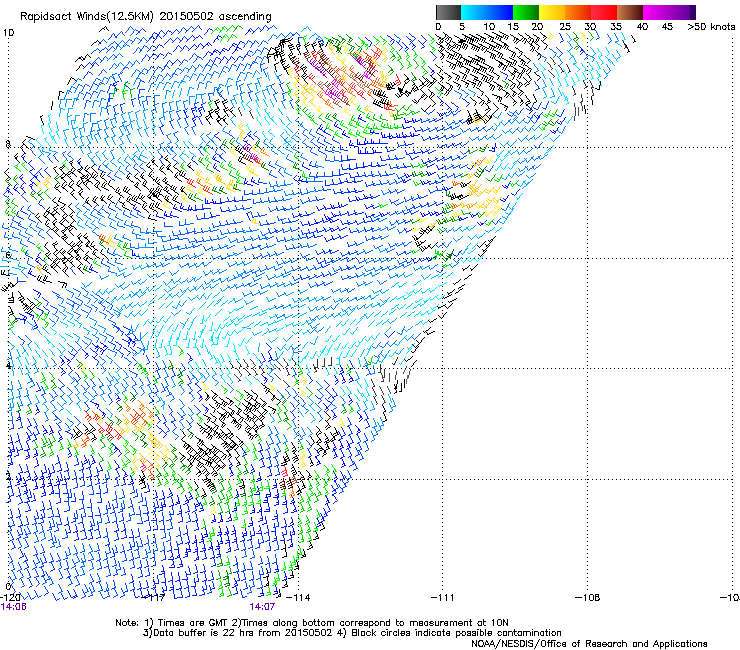The width and height of the screenshot is (740, 650).
Task: Click the '40' label under the color bar
Action: point(642,26)
